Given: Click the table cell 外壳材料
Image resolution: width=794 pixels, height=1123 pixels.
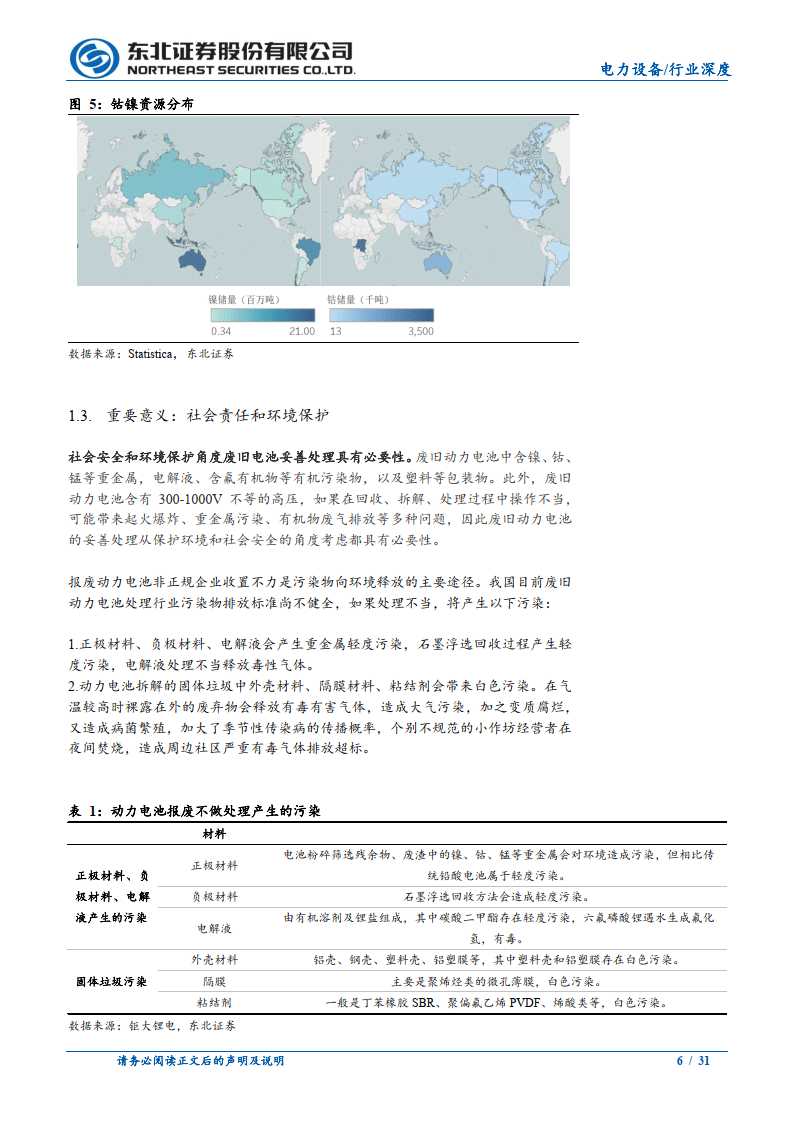Looking at the screenshot, I should pyautogui.click(x=215, y=960).
